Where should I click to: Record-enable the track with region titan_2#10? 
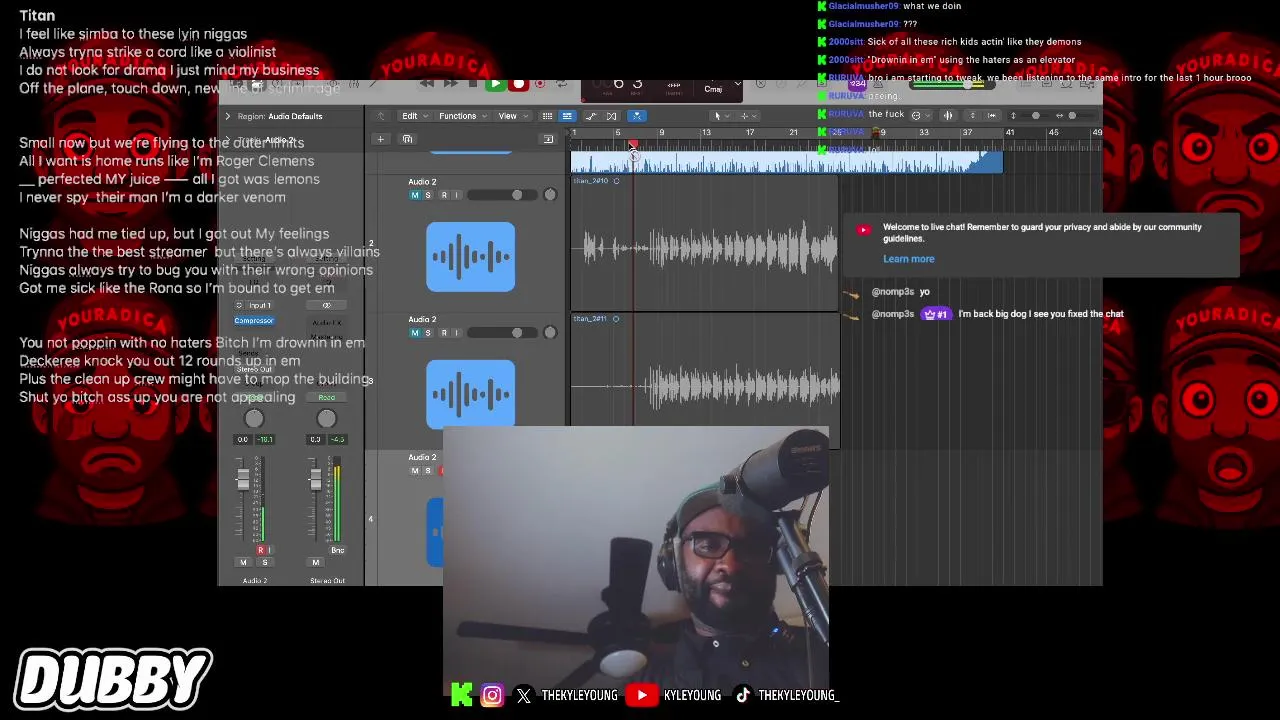[443, 195]
